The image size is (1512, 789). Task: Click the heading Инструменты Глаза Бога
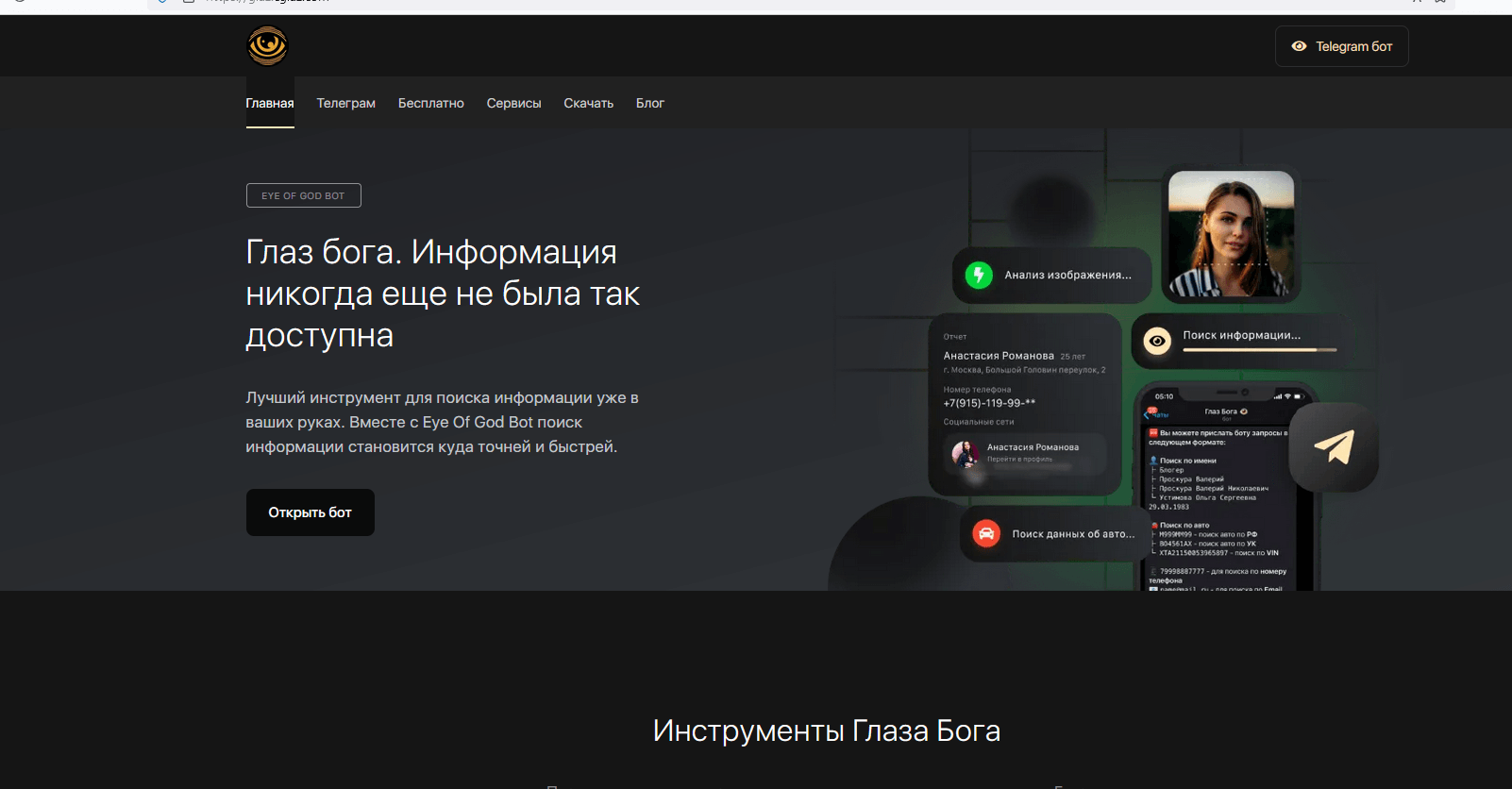pyautogui.click(x=827, y=730)
